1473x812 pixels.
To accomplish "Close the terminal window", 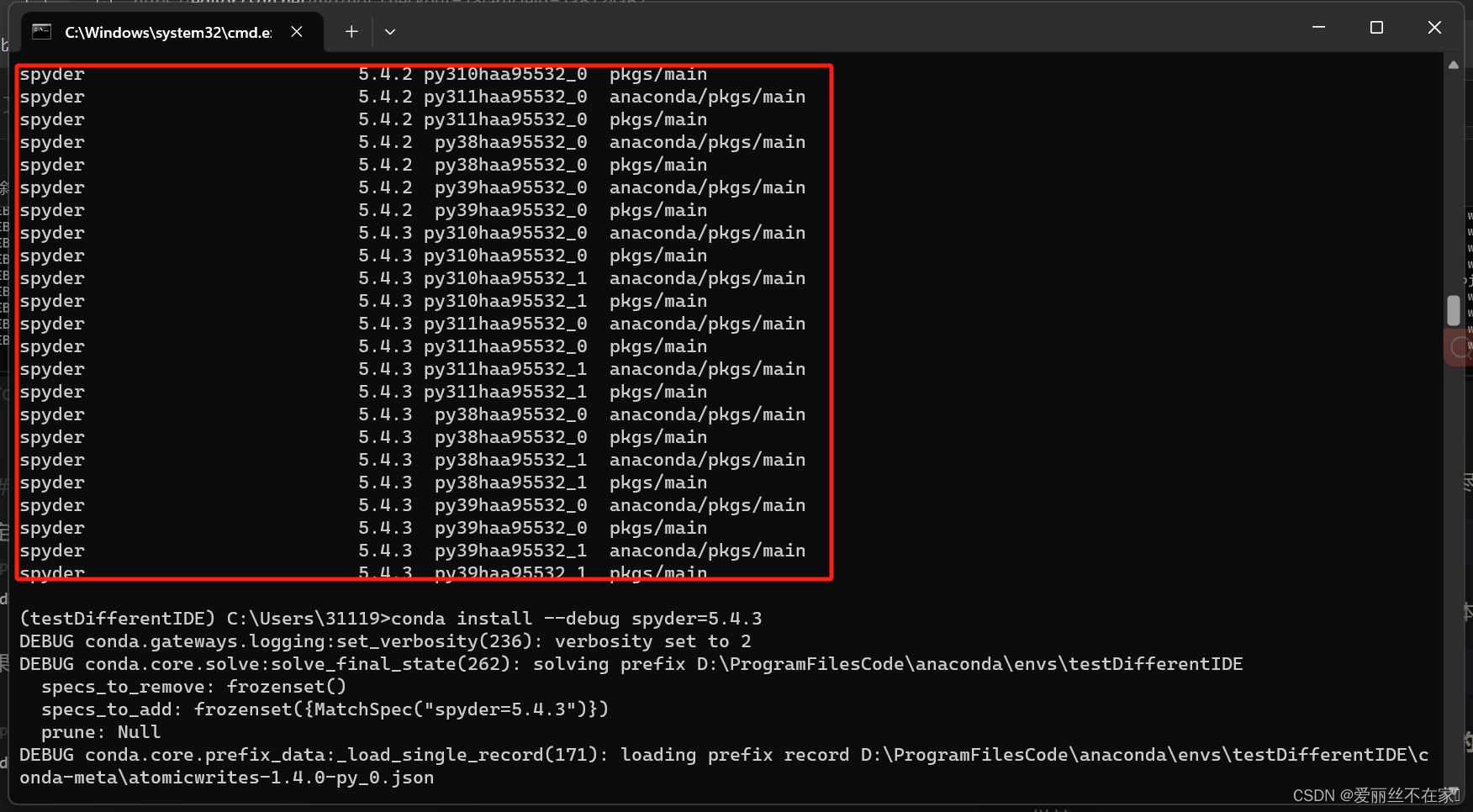I will click(x=1434, y=28).
